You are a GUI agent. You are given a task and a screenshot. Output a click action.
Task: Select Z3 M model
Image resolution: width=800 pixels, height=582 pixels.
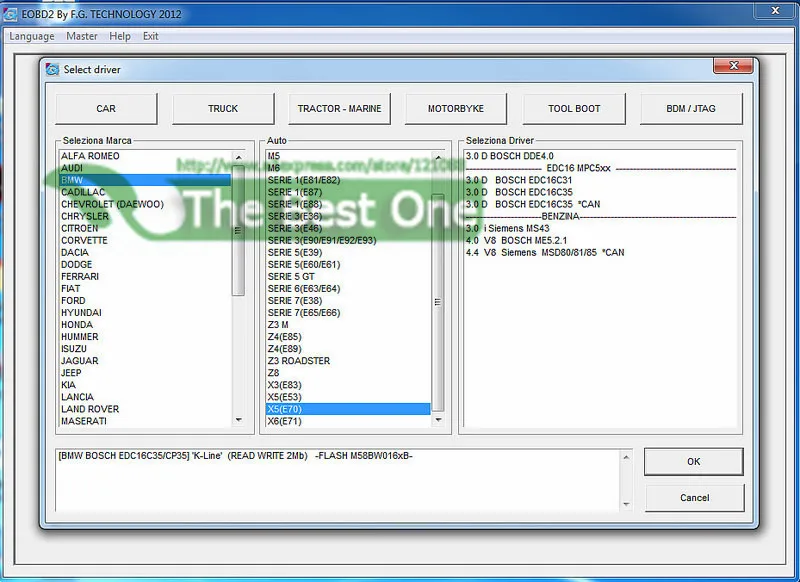coord(348,325)
